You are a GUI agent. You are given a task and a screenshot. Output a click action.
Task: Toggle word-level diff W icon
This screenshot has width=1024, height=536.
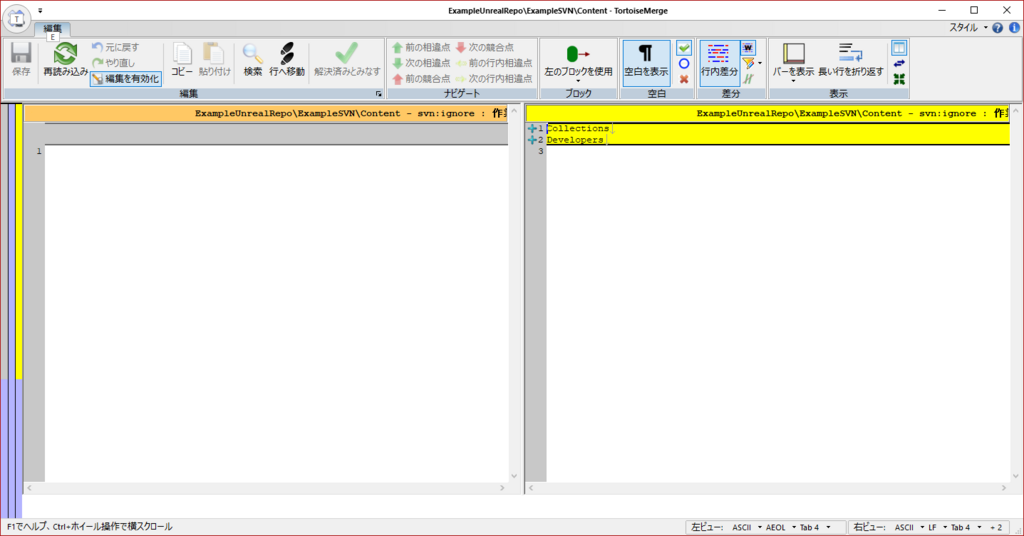coord(748,48)
